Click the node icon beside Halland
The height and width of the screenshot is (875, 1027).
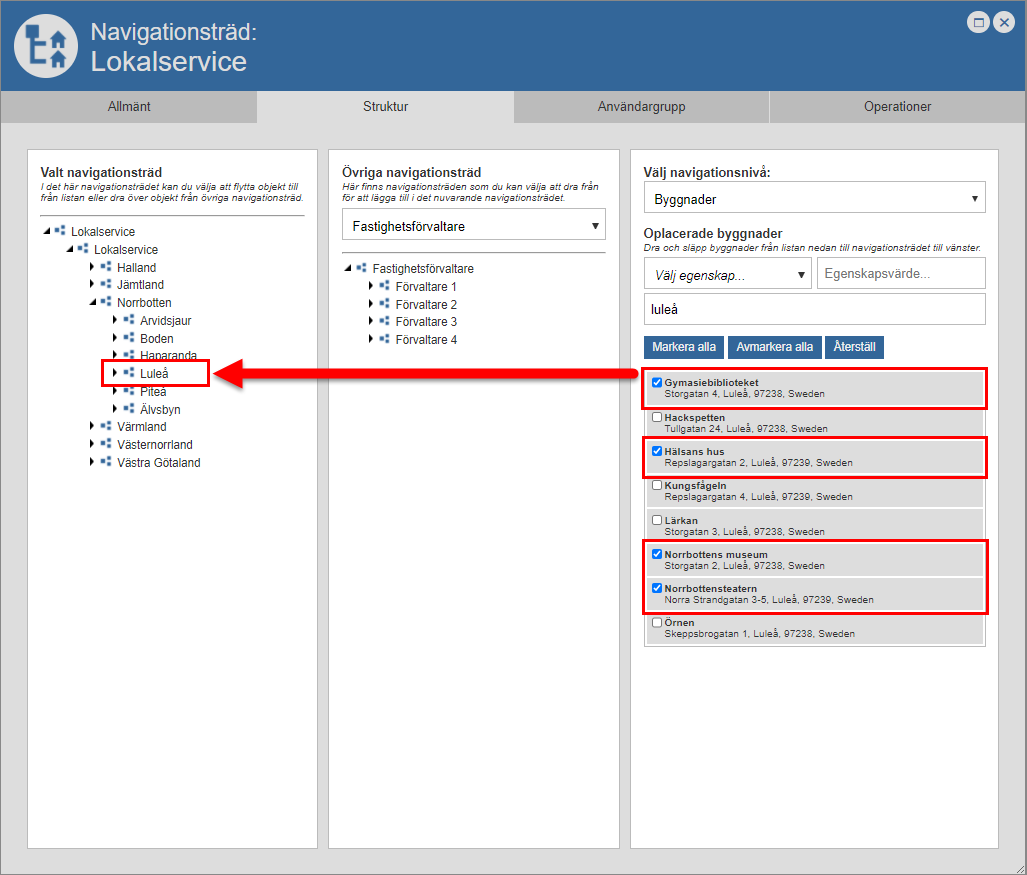(106, 267)
